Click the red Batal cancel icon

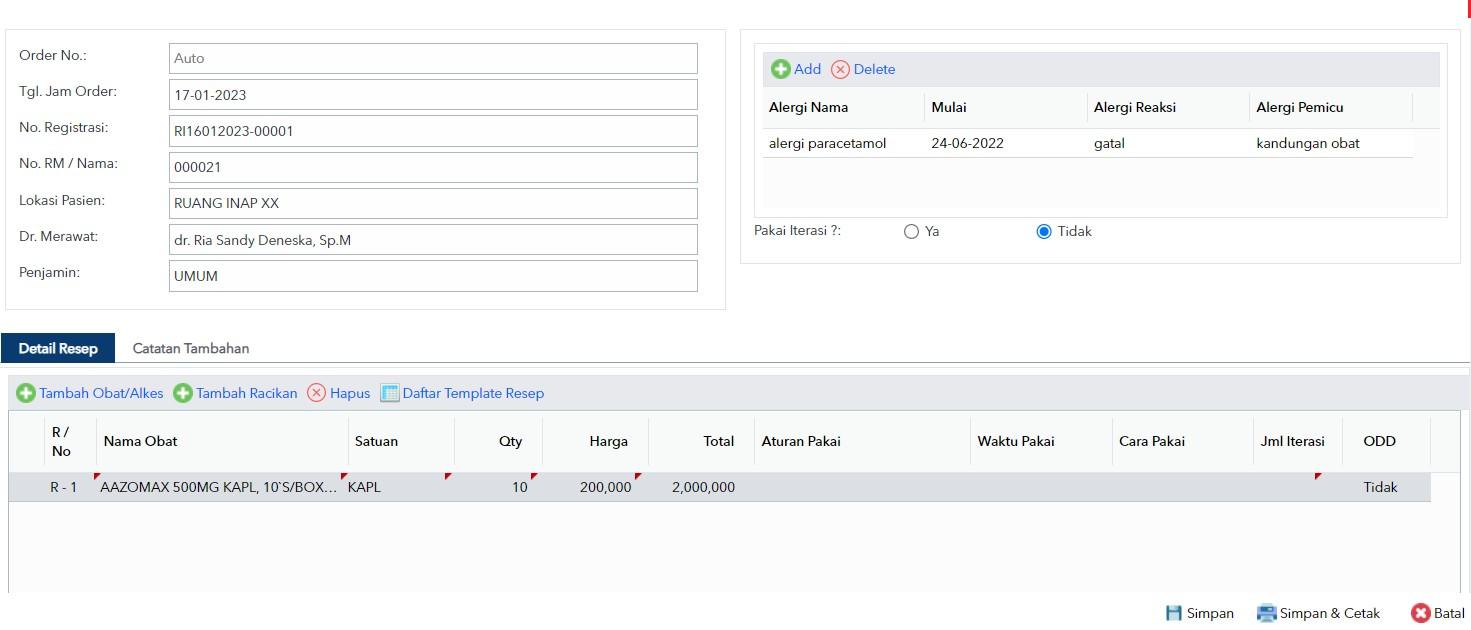coord(1420,613)
